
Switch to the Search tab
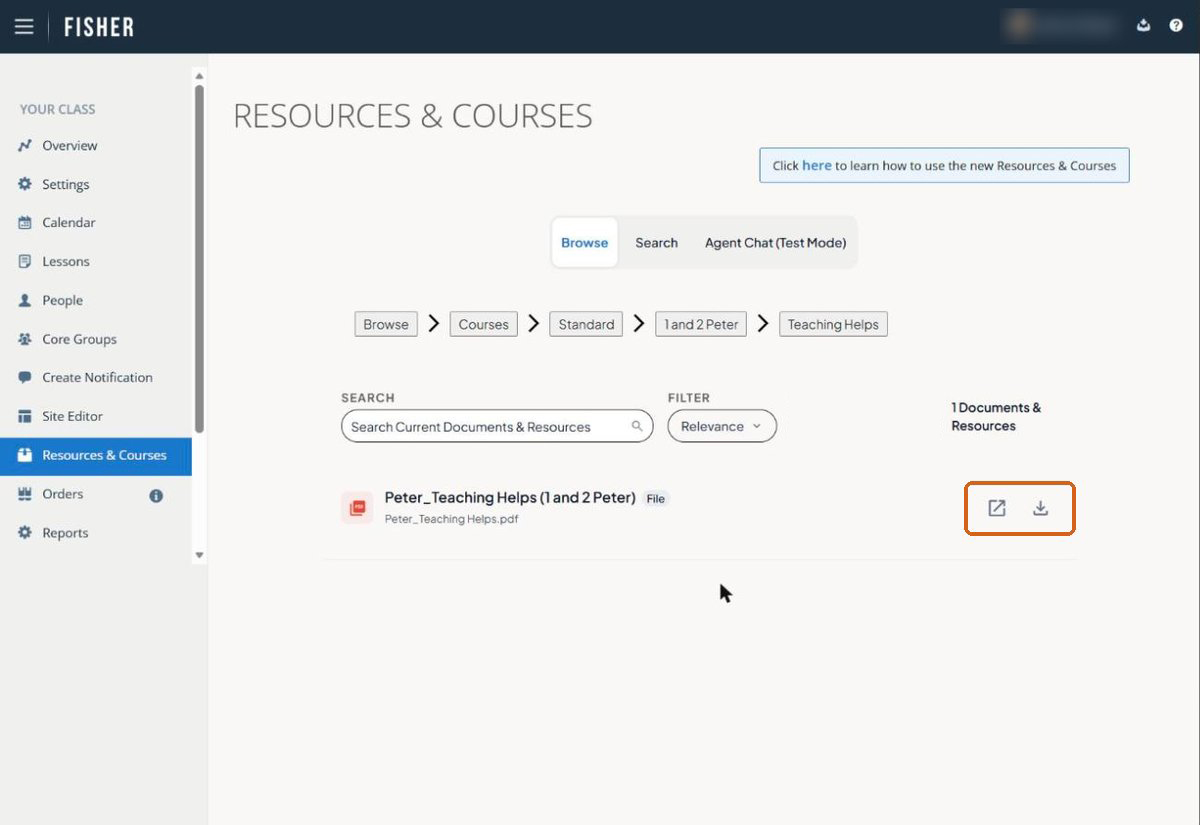pyautogui.click(x=656, y=243)
